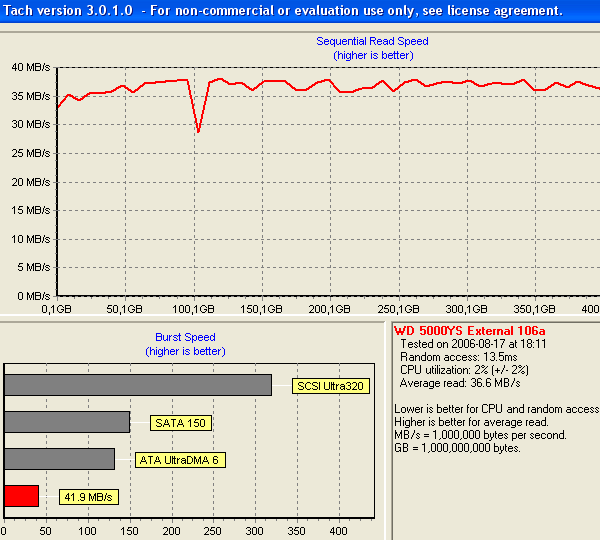600x540 pixels.
Task: Select the yellow SATA 150 label
Action: click(x=181, y=423)
